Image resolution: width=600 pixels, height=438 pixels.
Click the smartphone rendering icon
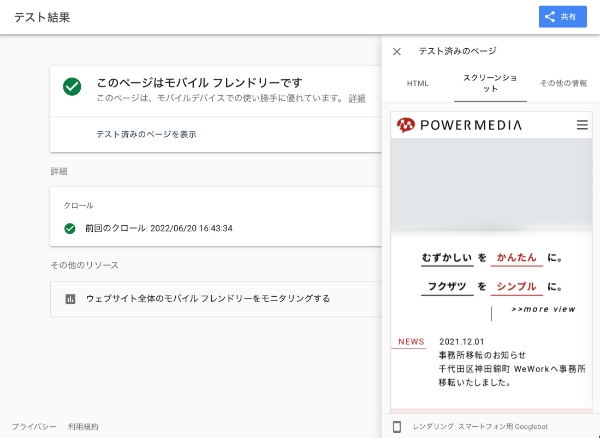(x=397, y=427)
